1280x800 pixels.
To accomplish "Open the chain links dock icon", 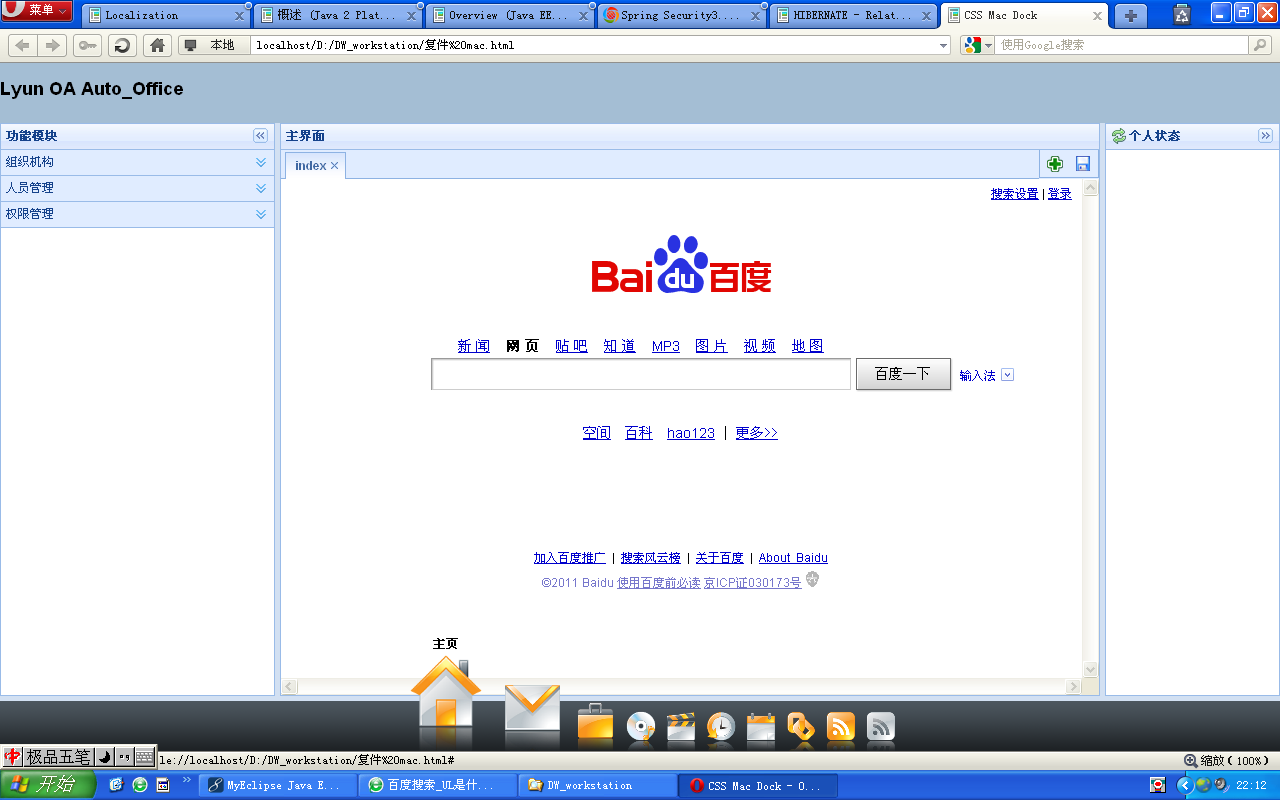I will coord(801,726).
